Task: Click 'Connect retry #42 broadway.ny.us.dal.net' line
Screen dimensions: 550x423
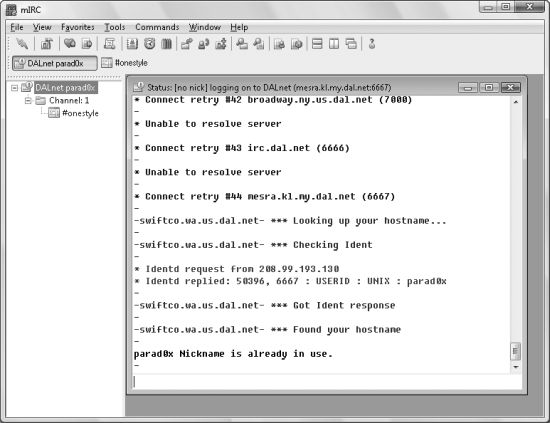Action: click(x=273, y=100)
